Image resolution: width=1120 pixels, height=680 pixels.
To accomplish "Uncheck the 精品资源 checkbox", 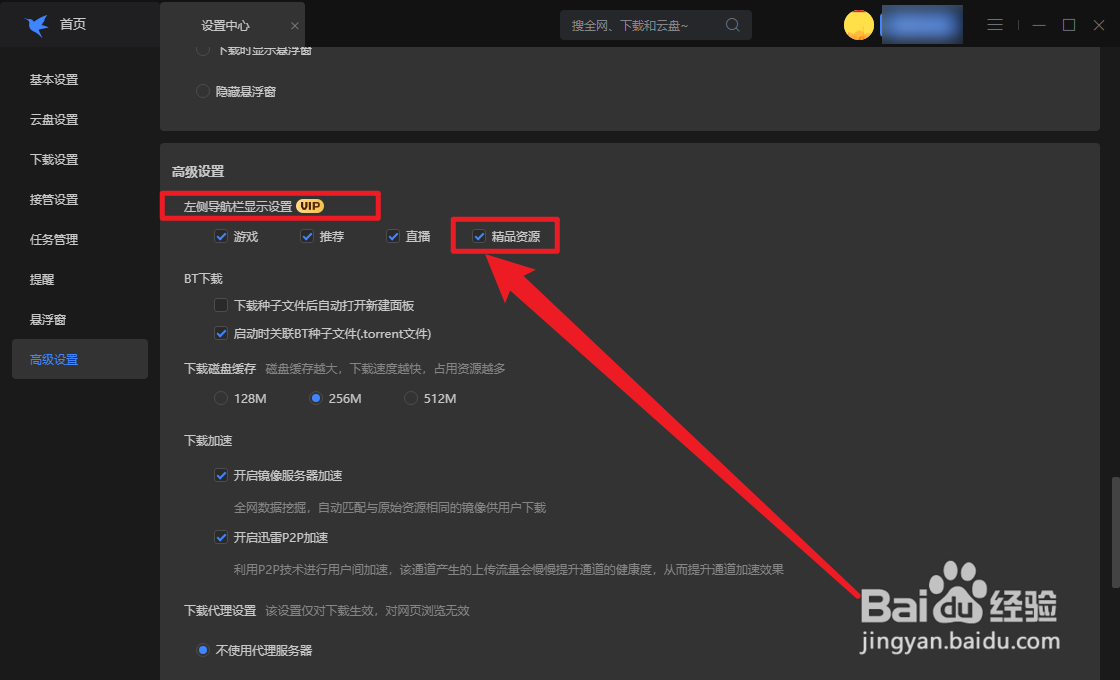I will 479,236.
